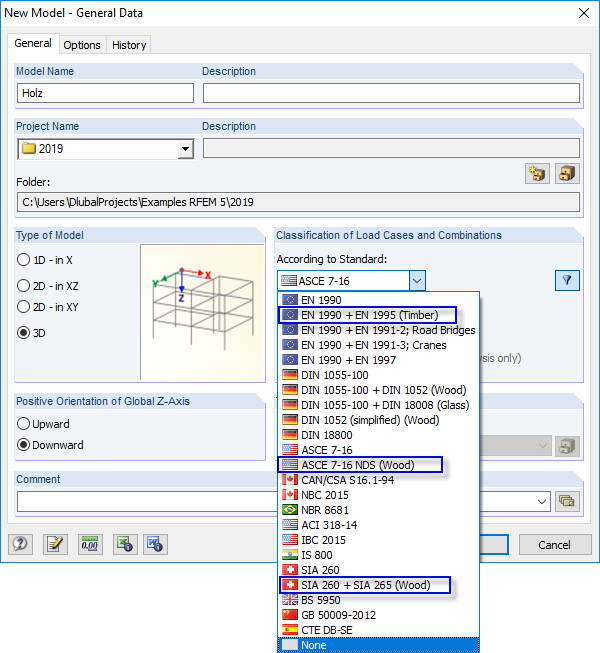Select DIN 1052 (simplified) (Wood)
The width and height of the screenshot is (600, 653).
[378, 420]
